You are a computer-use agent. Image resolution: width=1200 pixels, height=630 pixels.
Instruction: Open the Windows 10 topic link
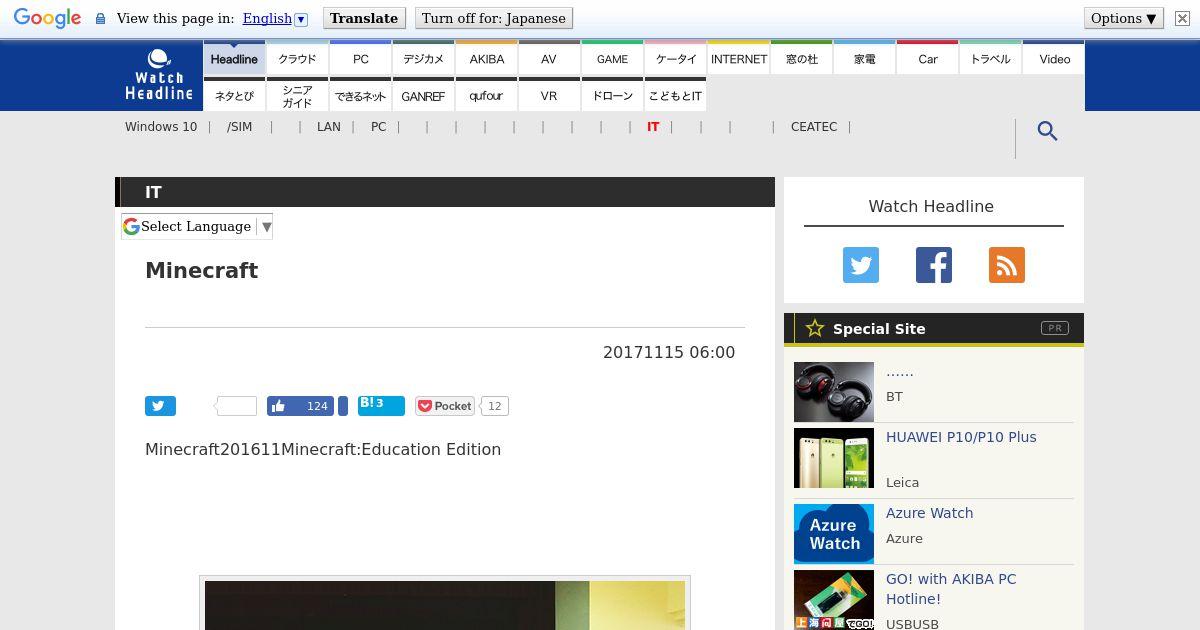[161, 127]
